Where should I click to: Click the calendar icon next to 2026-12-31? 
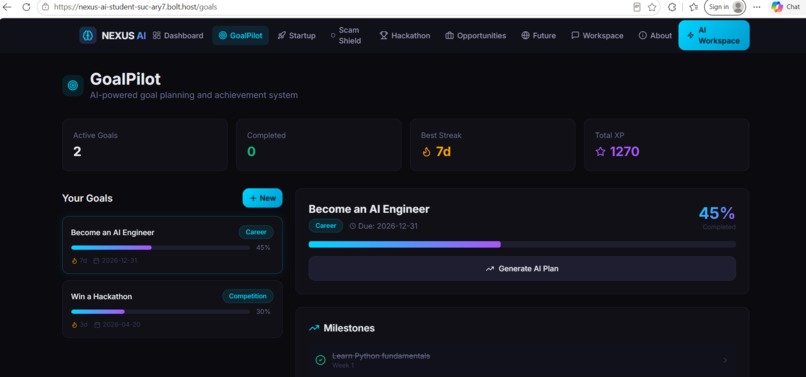96,261
